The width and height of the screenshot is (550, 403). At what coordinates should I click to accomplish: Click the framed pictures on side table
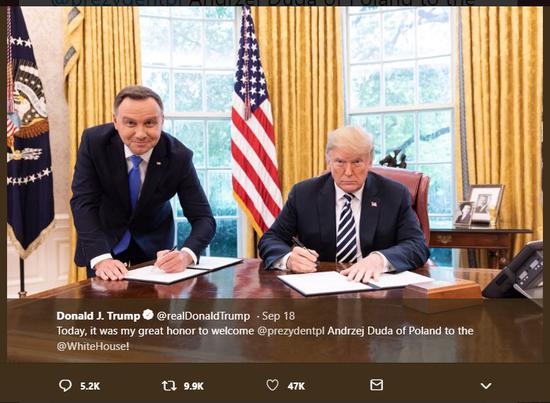click(x=479, y=205)
